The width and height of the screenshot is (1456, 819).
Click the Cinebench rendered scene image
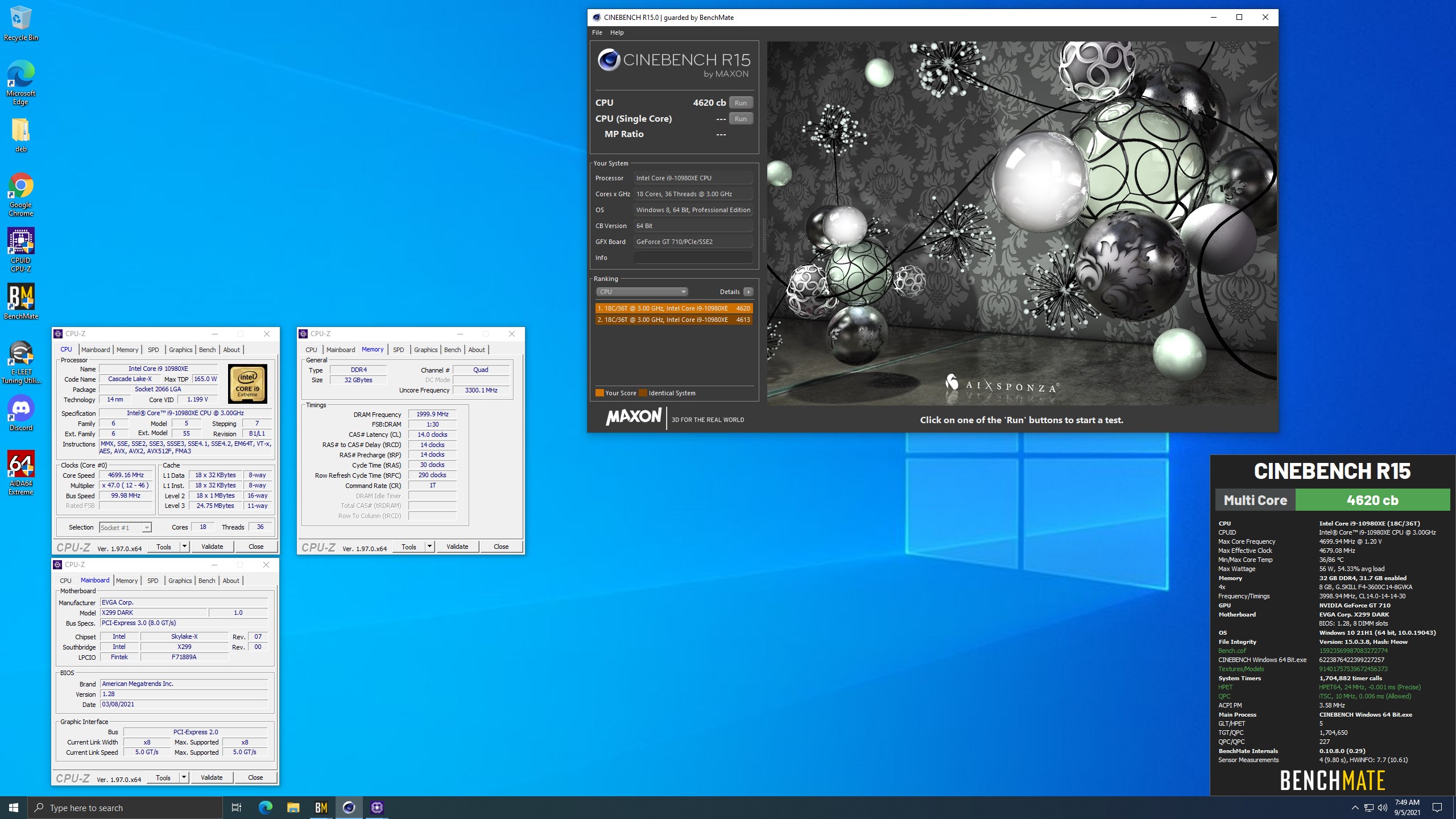[1021, 223]
